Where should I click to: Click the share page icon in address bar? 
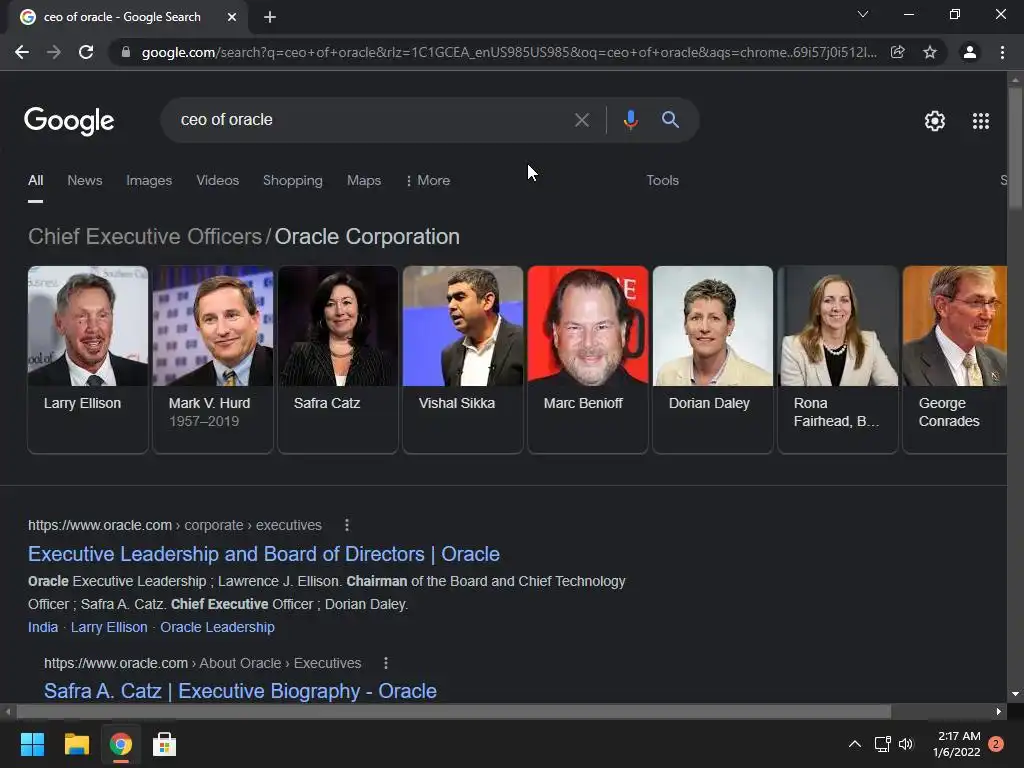(x=897, y=52)
